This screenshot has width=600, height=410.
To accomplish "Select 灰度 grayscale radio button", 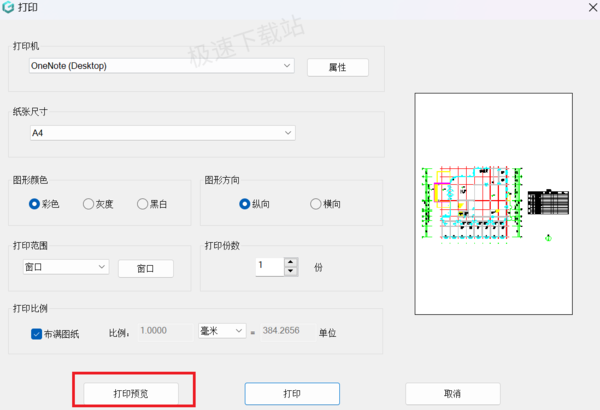I will tap(88, 204).
